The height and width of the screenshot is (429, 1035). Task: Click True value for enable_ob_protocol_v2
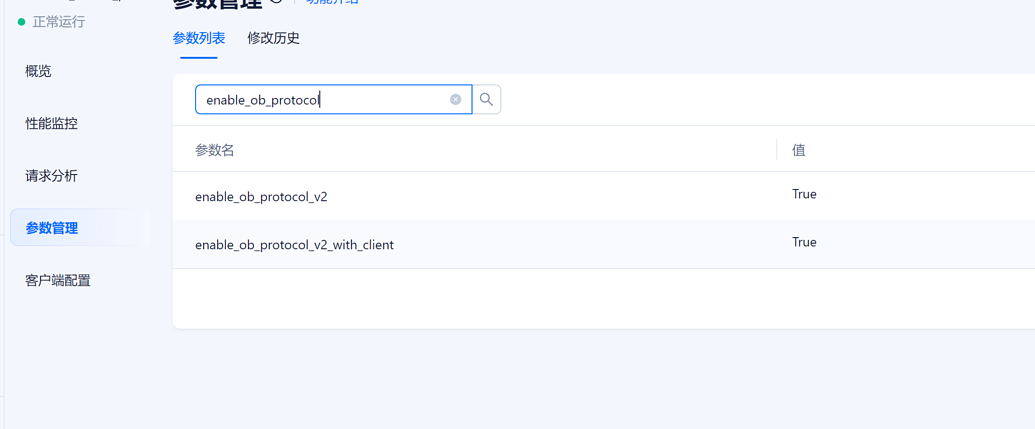coord(804,194)
